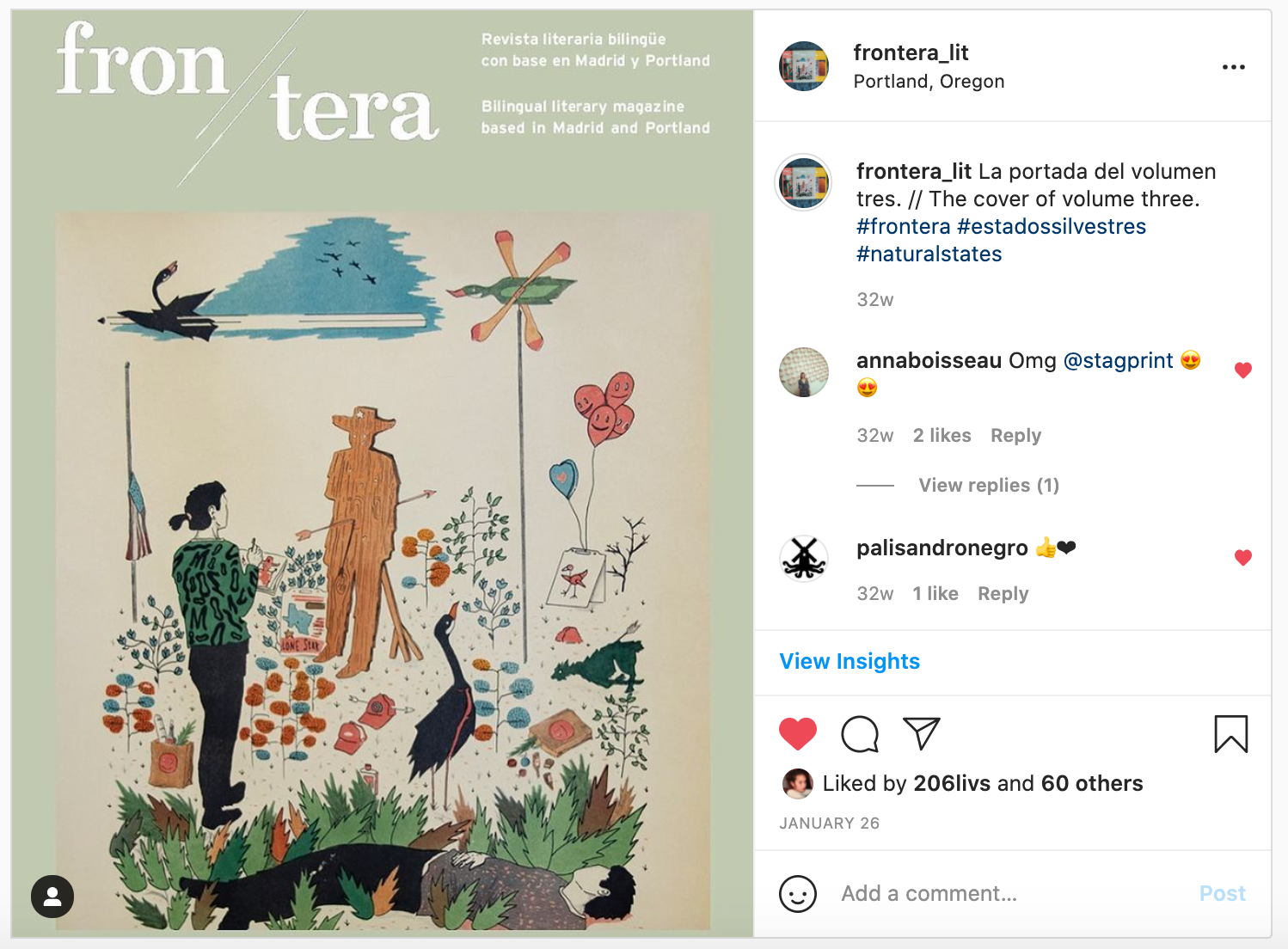Open the #estadossilvestres hashtag
This screenshot has height=949, width=1288.
[x=1051, y=227]
